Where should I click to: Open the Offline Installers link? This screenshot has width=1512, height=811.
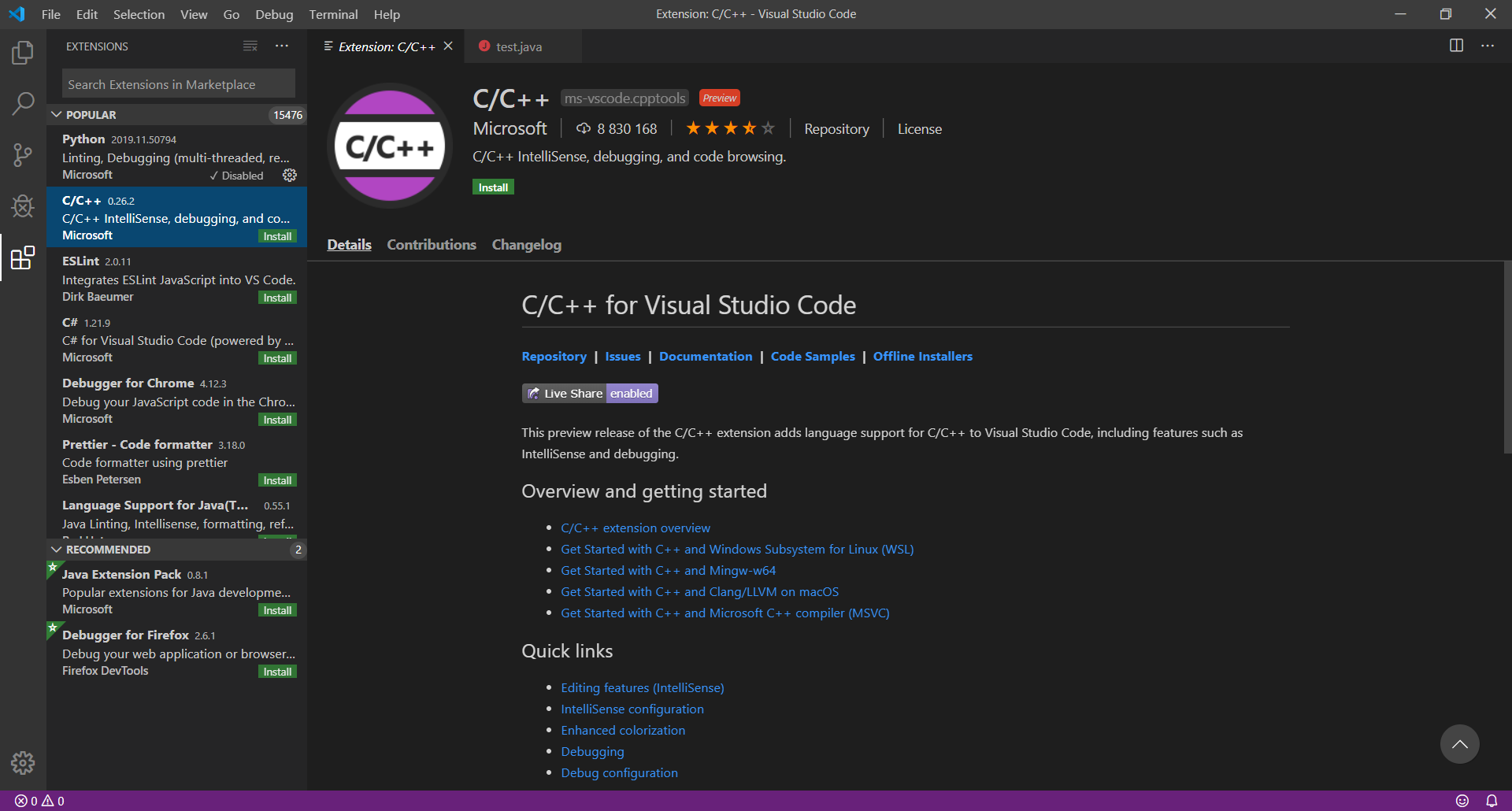point(922,357)
